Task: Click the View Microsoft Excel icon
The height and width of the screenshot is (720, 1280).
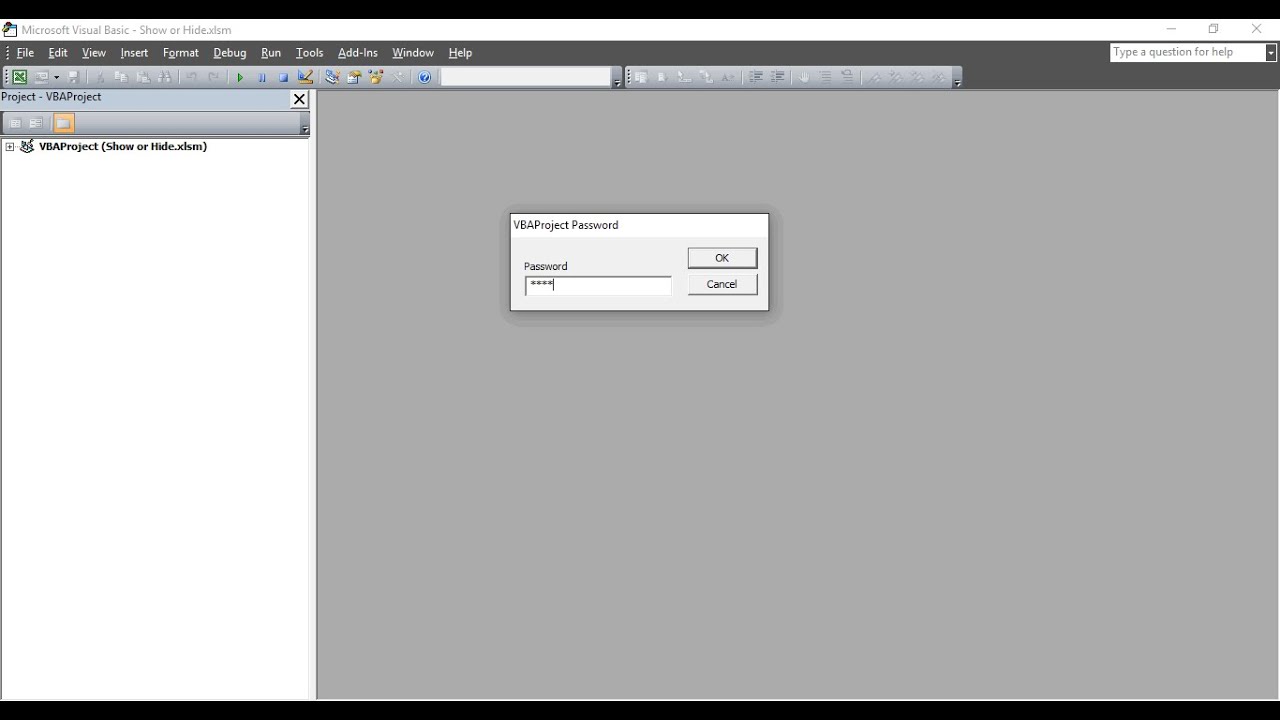Action: click(19, 77)
